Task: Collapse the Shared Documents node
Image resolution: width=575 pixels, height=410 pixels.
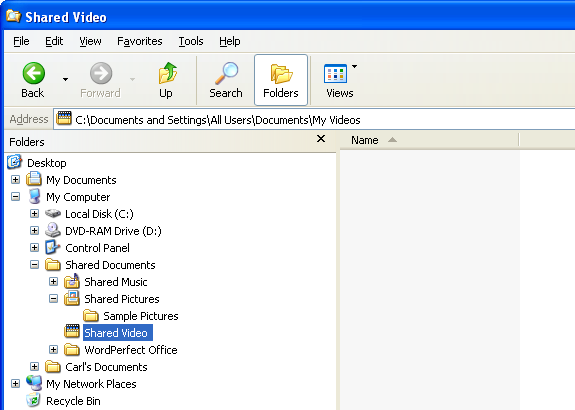Action: click(34, 264)
